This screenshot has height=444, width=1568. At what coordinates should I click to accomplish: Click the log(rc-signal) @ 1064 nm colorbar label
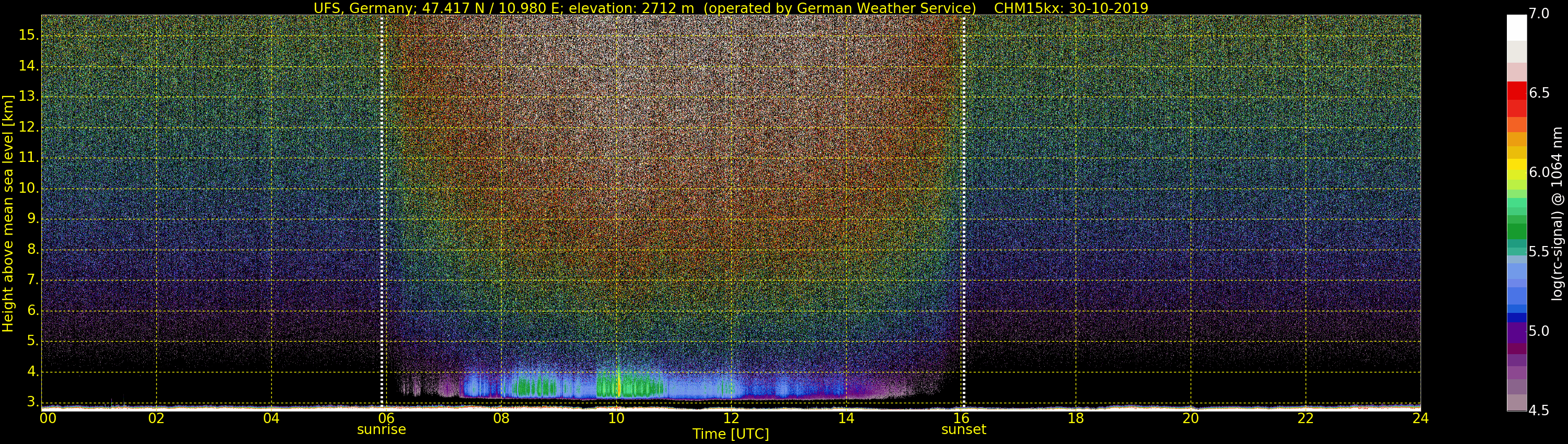1558,213
